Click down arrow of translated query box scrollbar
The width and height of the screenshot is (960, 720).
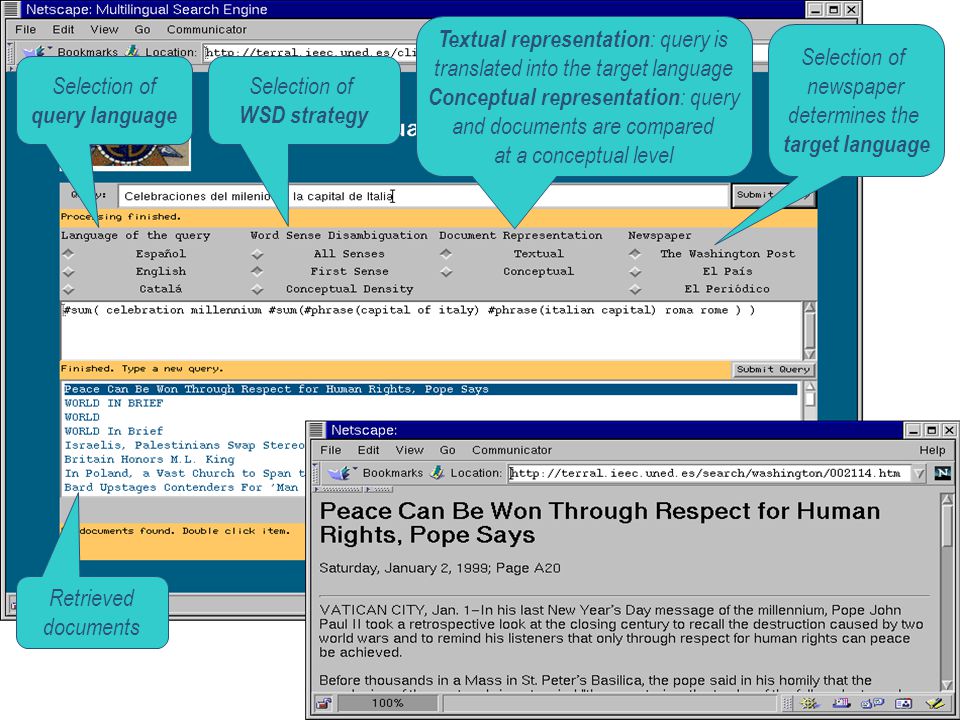[x=809, y=354]
